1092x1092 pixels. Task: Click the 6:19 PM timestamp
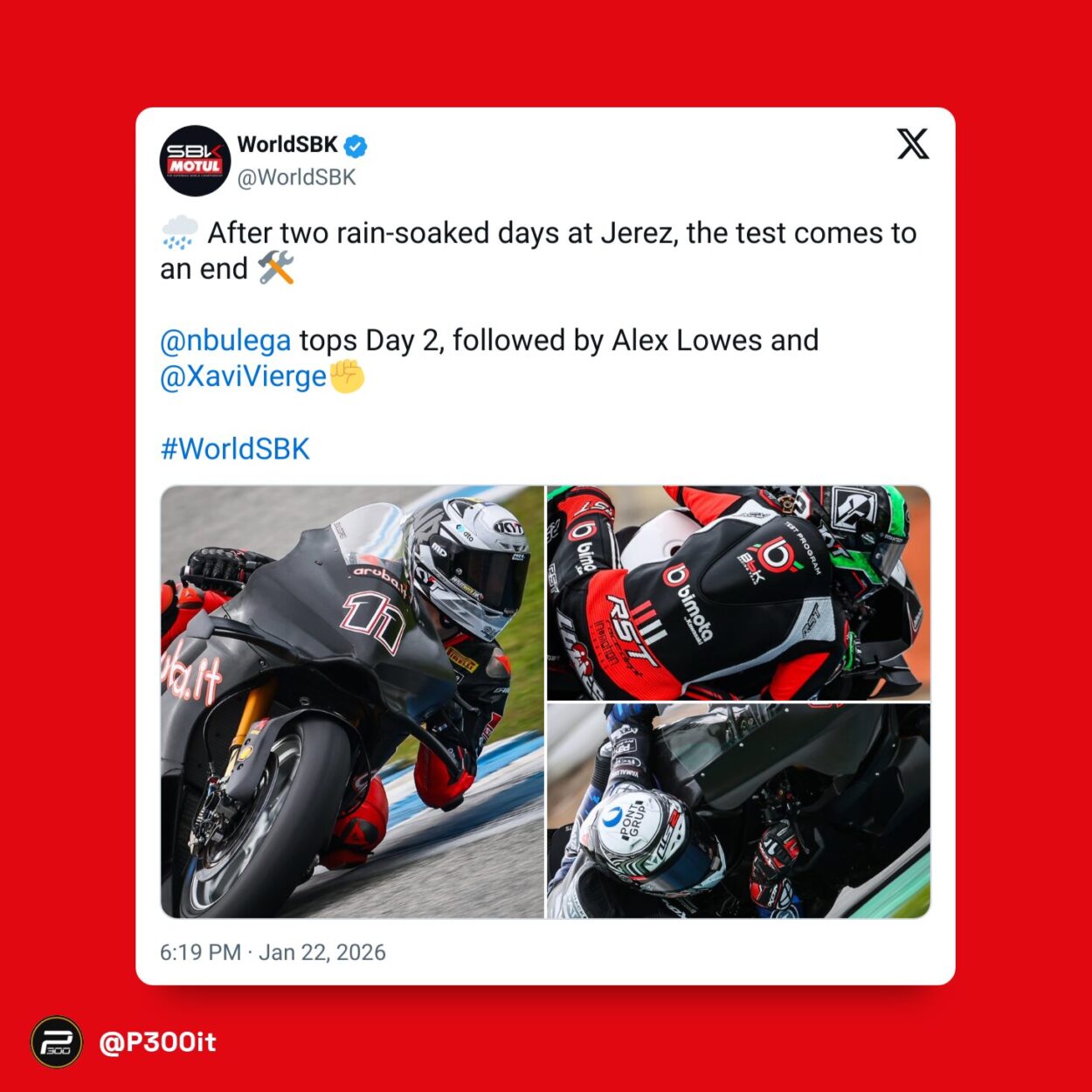coord(200,952)
